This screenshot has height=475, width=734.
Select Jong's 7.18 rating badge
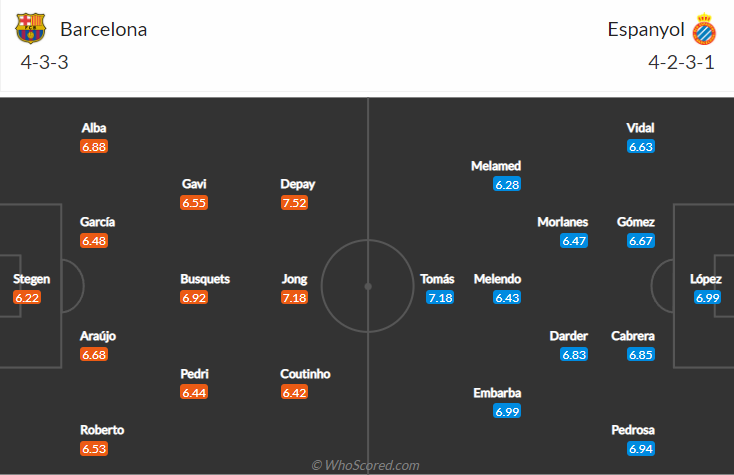(295, 298)
